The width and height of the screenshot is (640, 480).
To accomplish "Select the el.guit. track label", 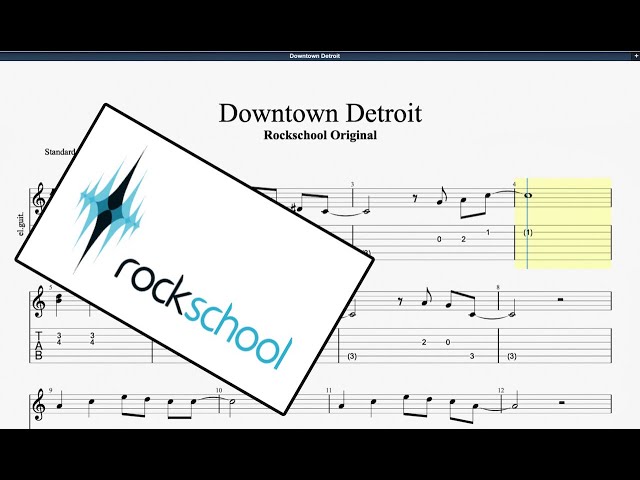I will pos(21,225).
